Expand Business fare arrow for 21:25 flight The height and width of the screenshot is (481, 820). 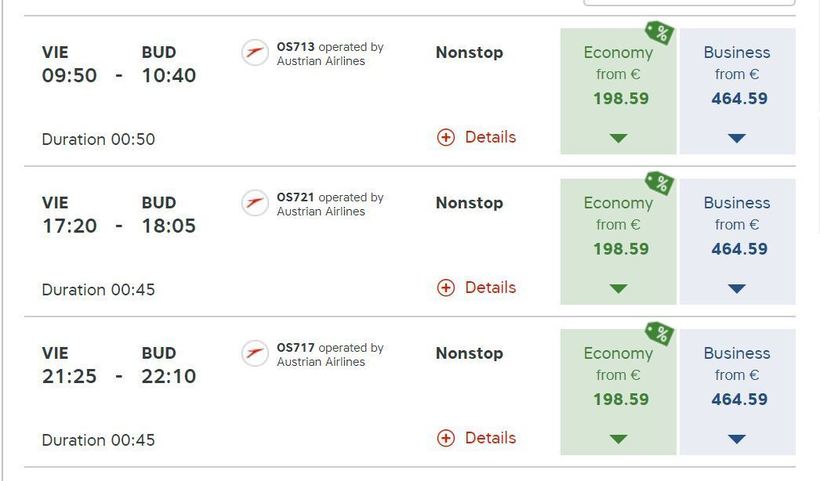pyautogui.click(x=737, y=438)
